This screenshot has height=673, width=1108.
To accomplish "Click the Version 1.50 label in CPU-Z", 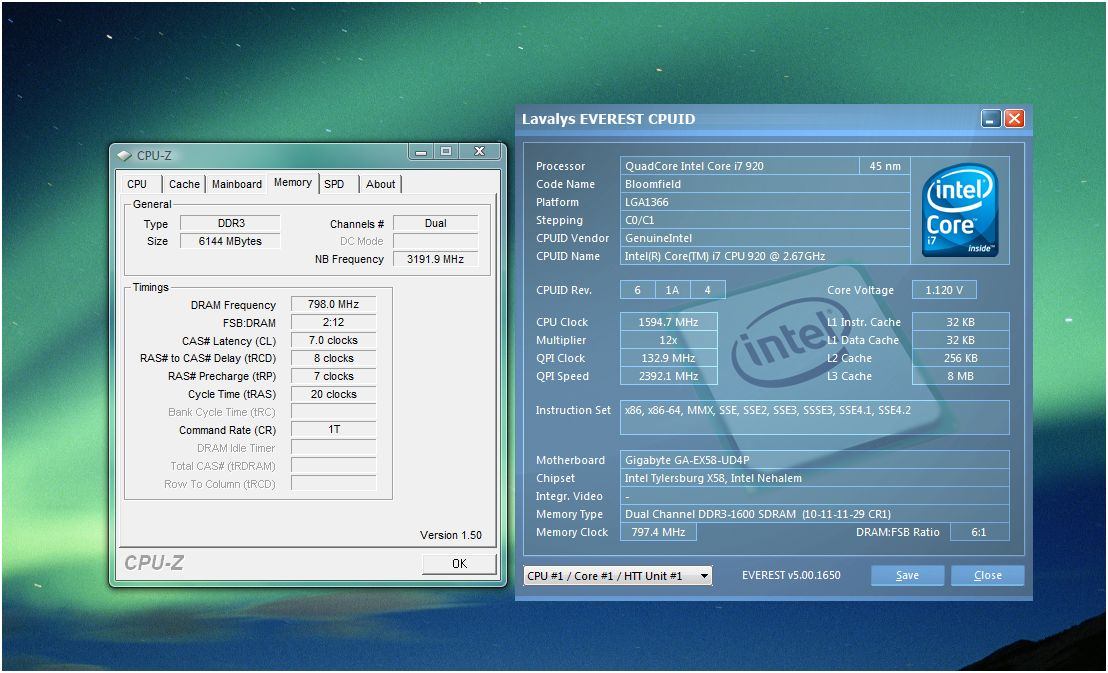I will pyautogui.click(x=451, y=535).
